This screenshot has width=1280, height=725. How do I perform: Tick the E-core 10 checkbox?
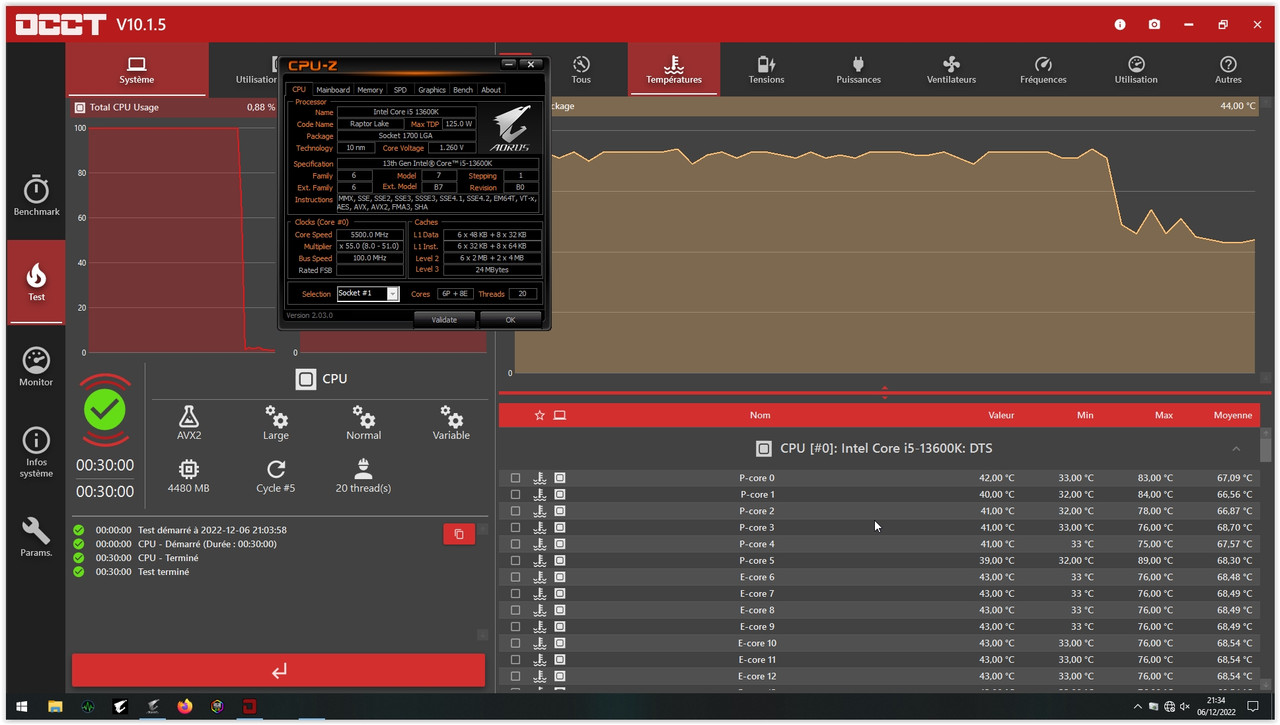(516, 643)
